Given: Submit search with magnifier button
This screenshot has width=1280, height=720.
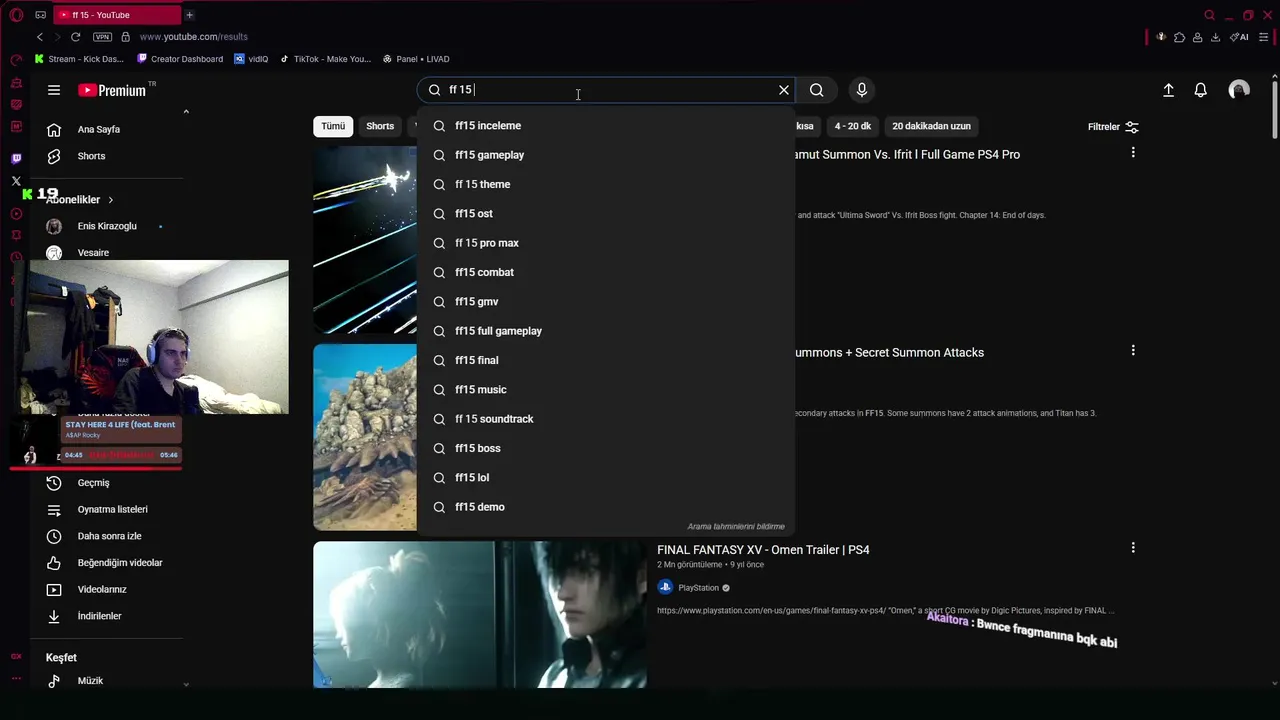Looking at the screenshot, I should pyautogui.click(x=817, y=90).
